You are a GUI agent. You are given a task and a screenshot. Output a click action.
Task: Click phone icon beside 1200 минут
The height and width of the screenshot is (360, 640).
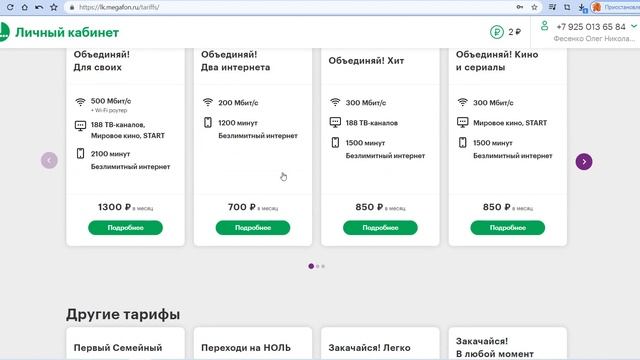point(208,122)
